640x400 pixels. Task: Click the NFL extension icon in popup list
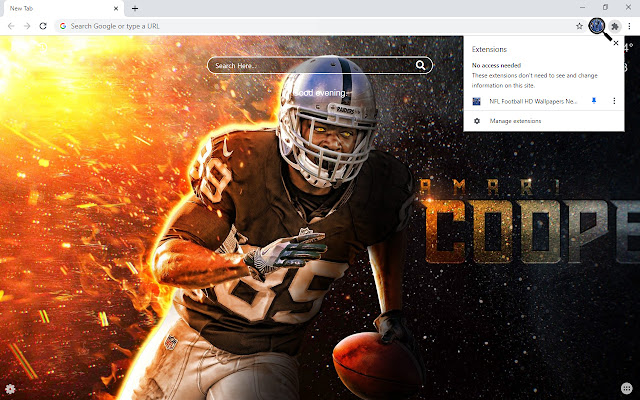click(x=476, y=101)
